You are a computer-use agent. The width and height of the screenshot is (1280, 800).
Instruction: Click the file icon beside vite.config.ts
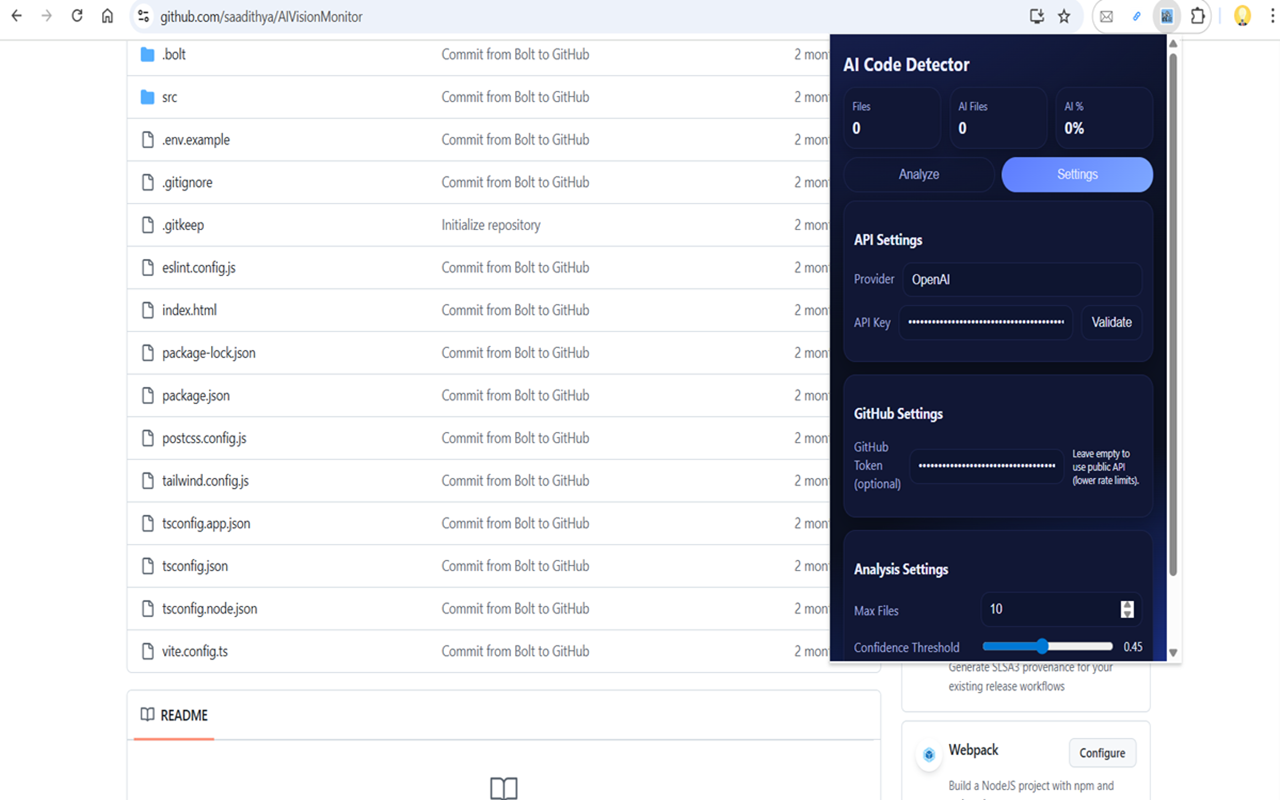click(148, 651)
